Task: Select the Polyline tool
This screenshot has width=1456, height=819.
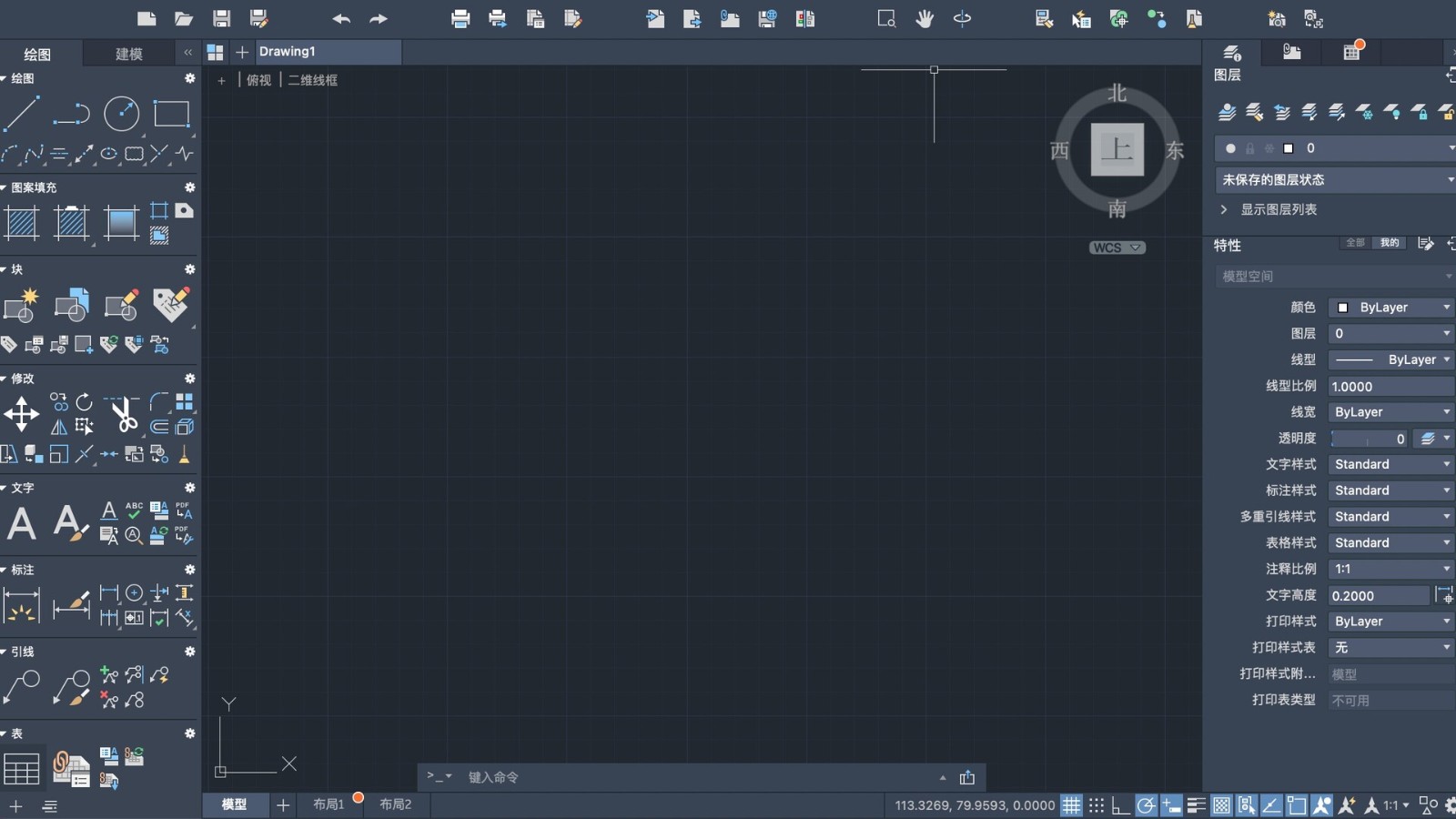Action: click(71, 114)
